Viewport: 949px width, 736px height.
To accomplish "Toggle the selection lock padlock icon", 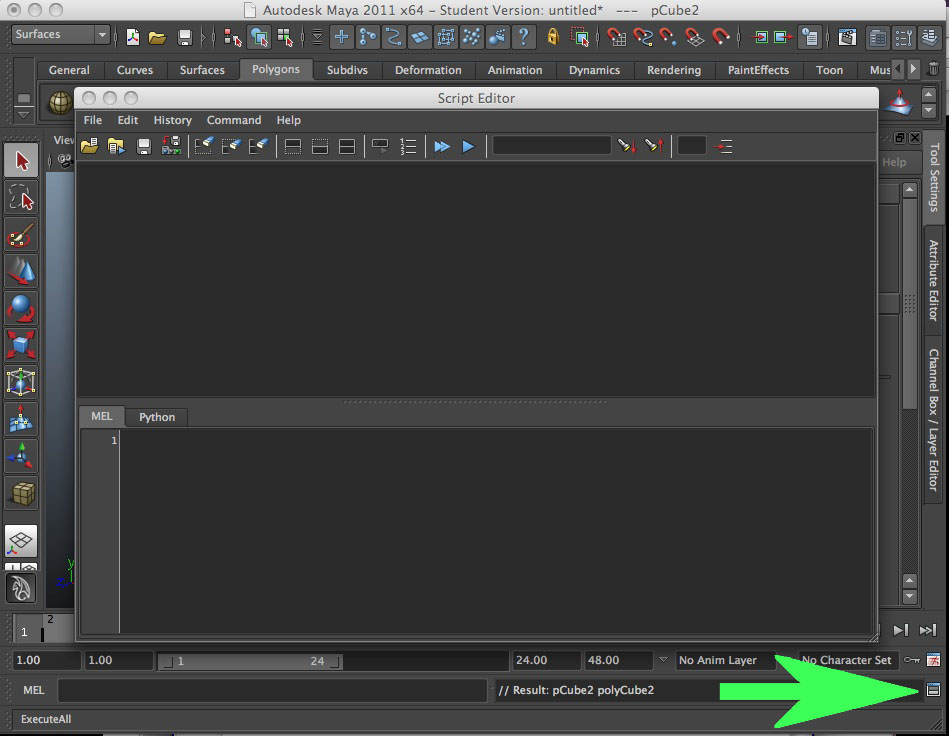I will [x=553, y=37].
